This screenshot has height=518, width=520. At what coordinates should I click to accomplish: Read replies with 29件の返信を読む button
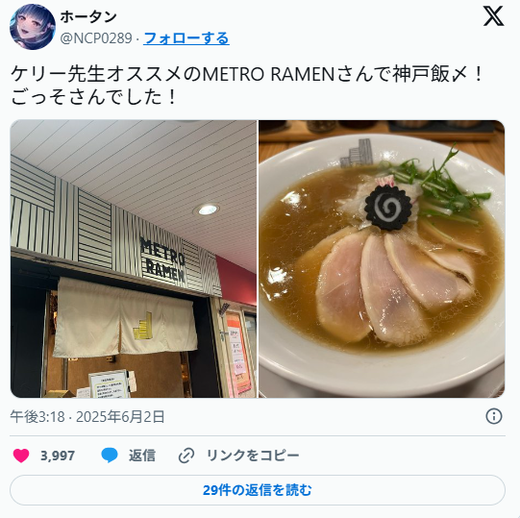pyautogui.click(x=257, y=490)
